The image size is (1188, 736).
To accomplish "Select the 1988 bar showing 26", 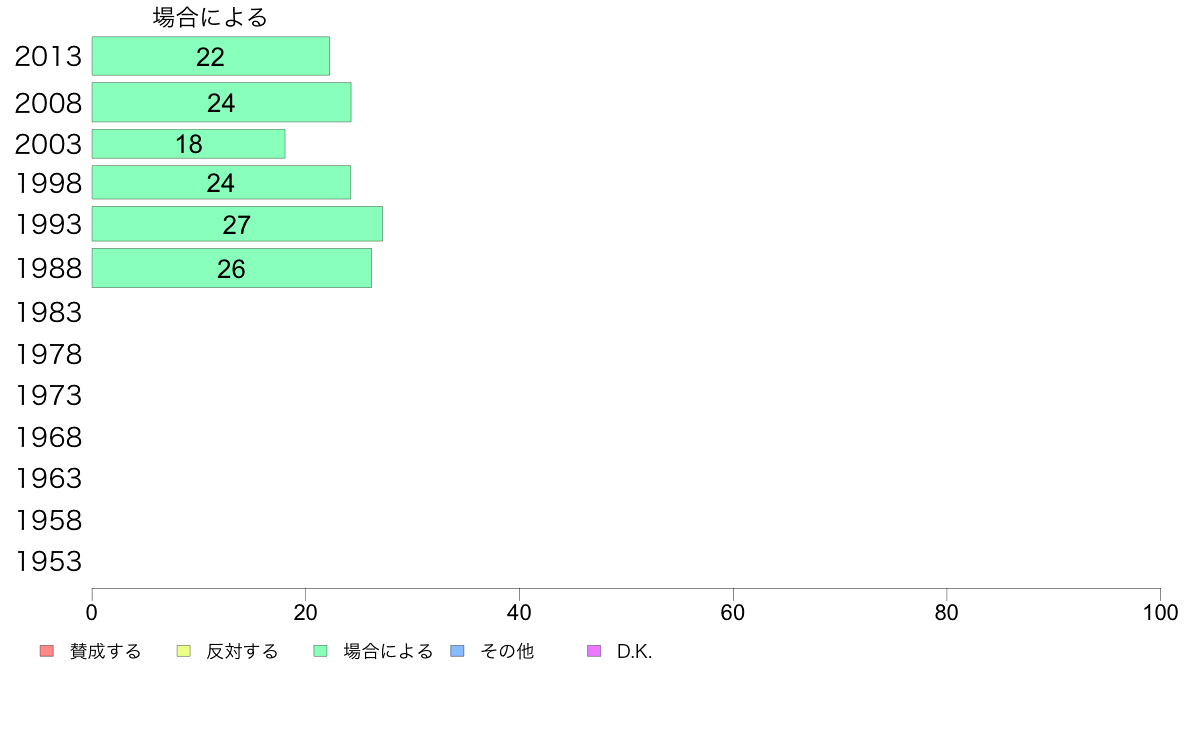I will point(232,268).
